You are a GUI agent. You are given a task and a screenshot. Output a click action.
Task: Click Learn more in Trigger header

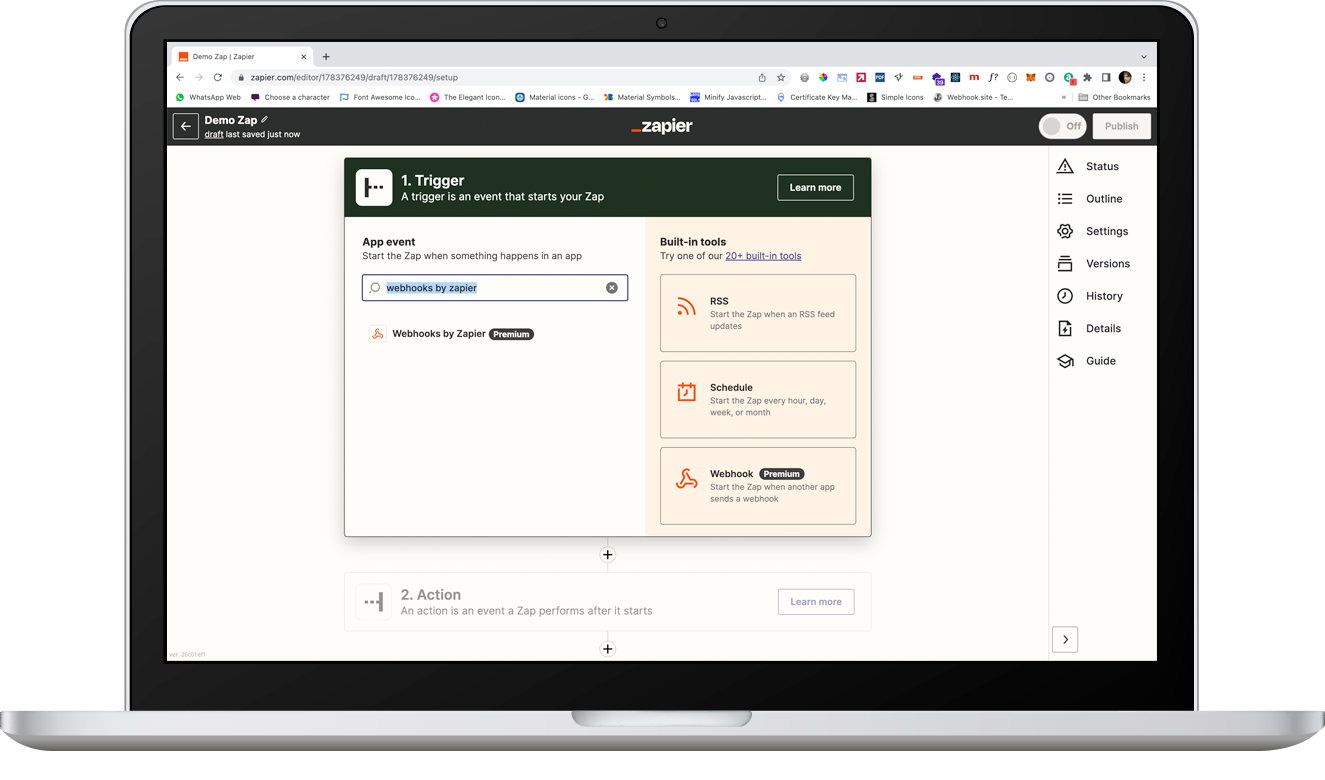[x=815, y=188]
